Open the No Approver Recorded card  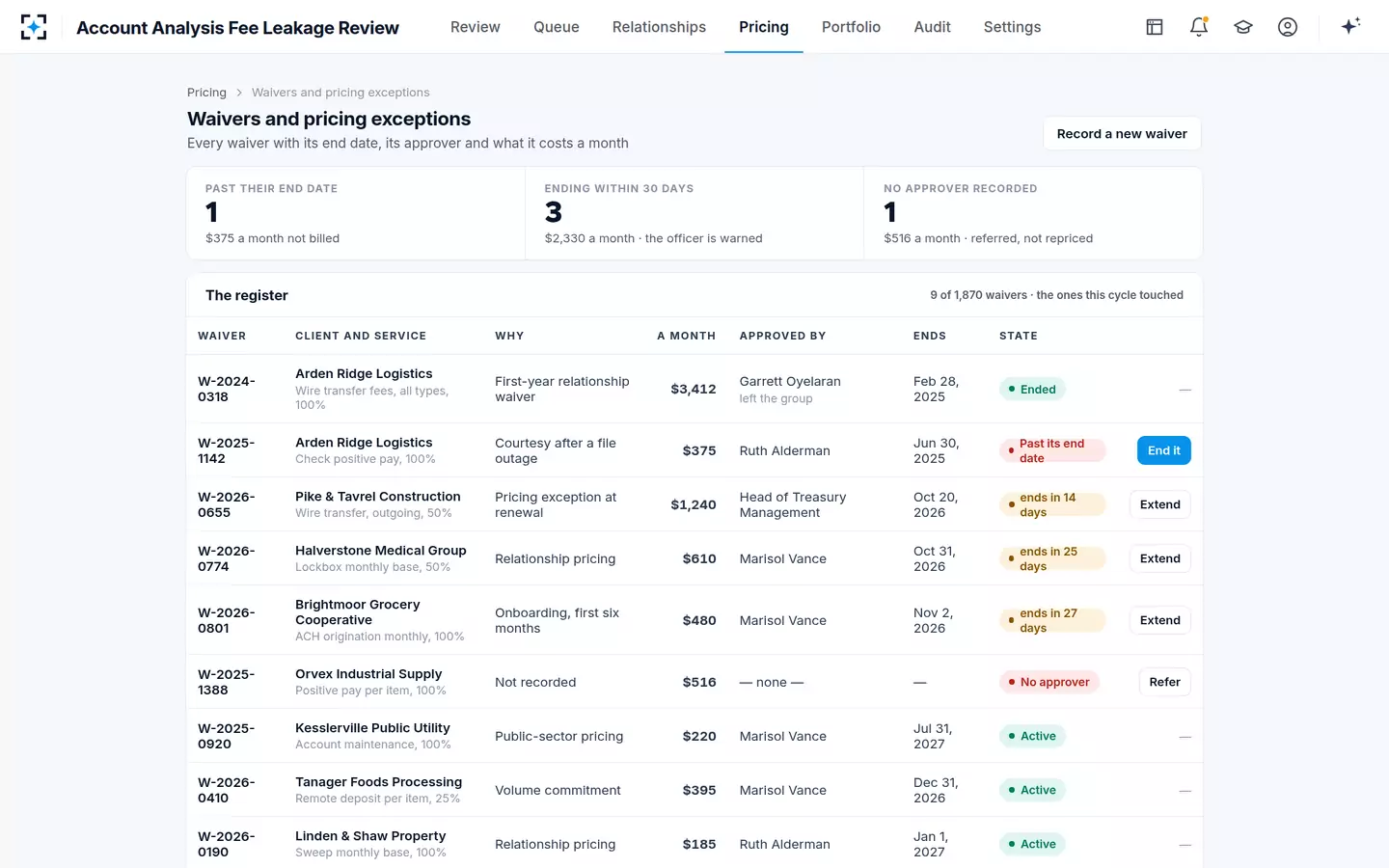pyautogui.click(x=1033, y=213)
